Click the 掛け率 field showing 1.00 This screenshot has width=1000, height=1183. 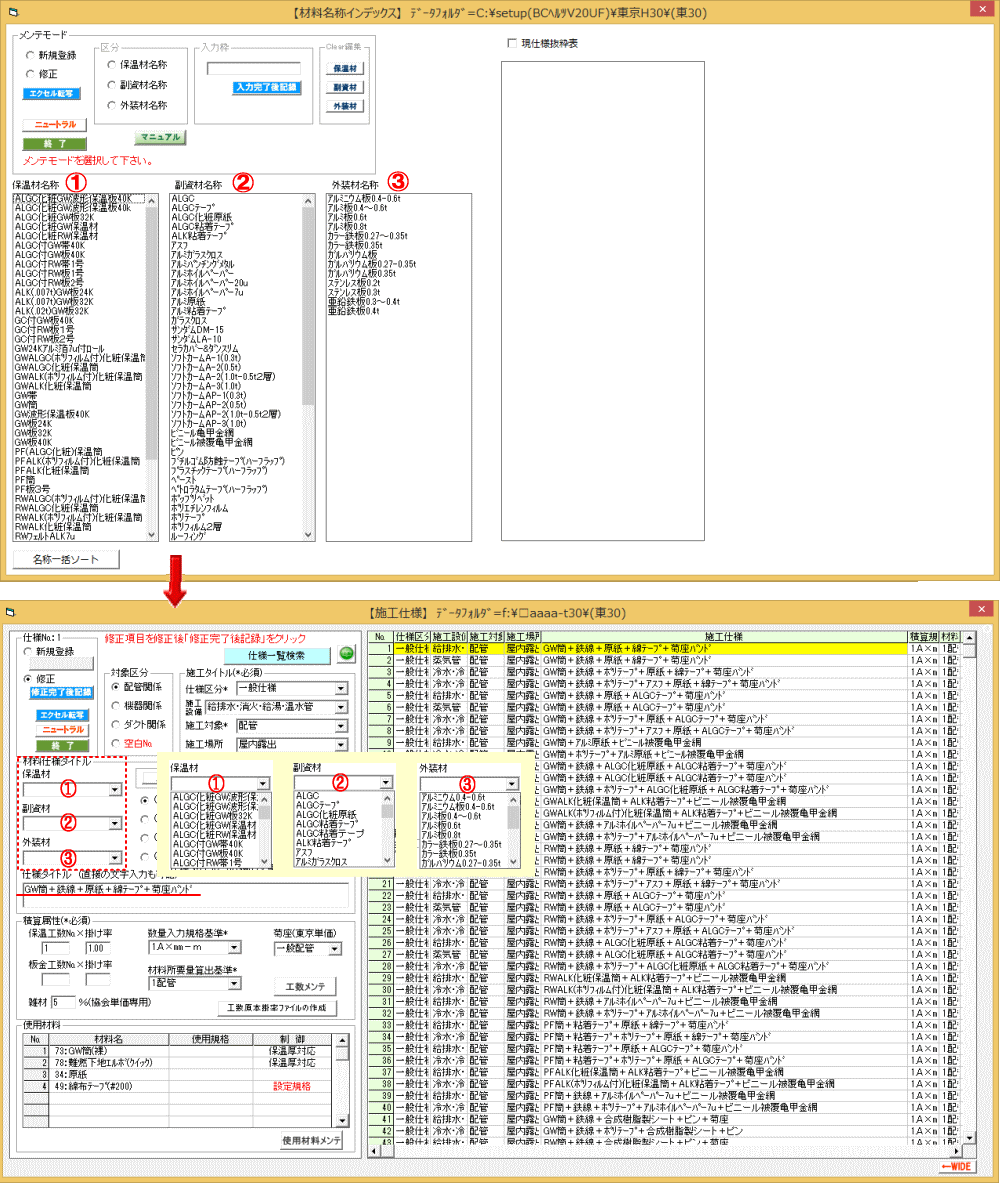click(97, 948)
